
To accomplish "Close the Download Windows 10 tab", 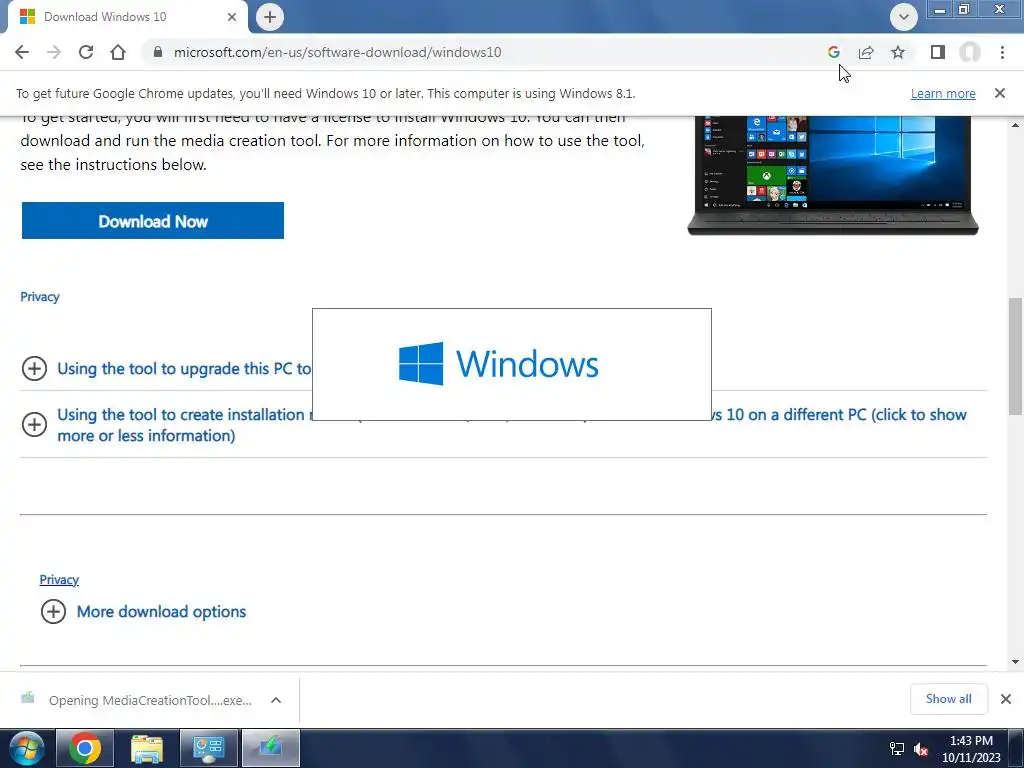I will [x=232, y=17].
